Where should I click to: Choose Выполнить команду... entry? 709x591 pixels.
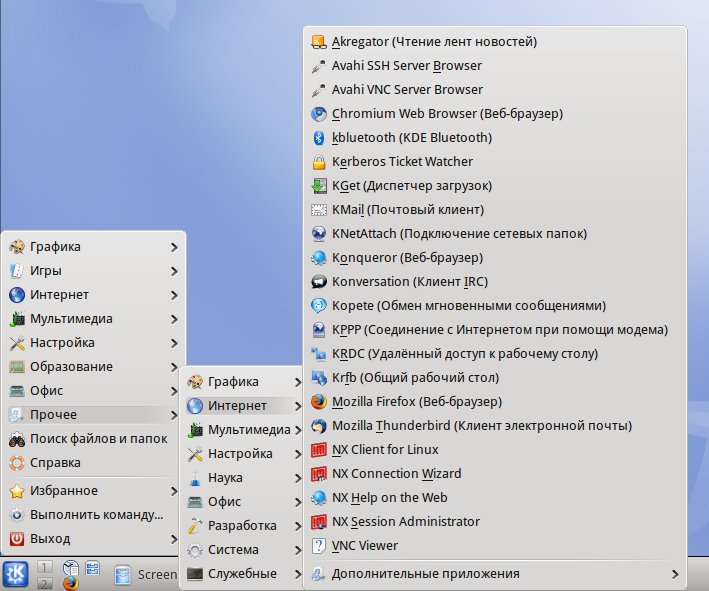94,515
